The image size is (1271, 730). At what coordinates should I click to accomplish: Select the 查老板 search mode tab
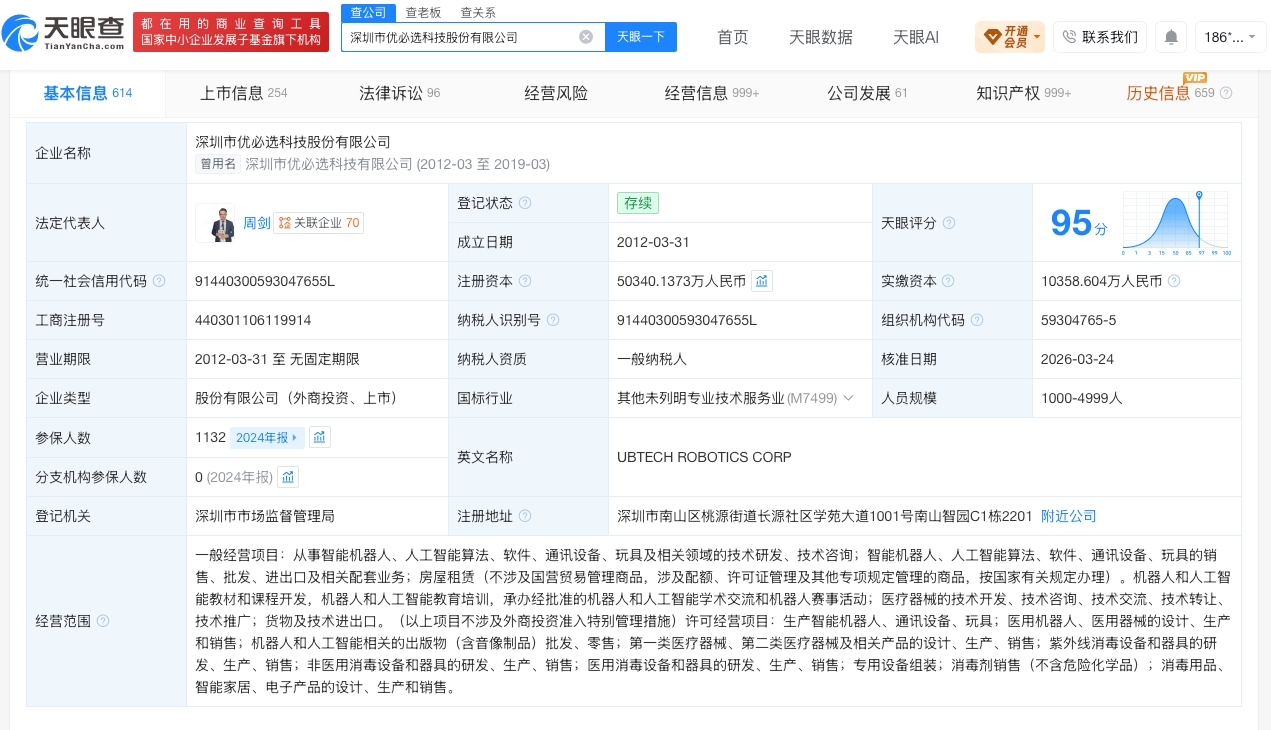point(422,13)
